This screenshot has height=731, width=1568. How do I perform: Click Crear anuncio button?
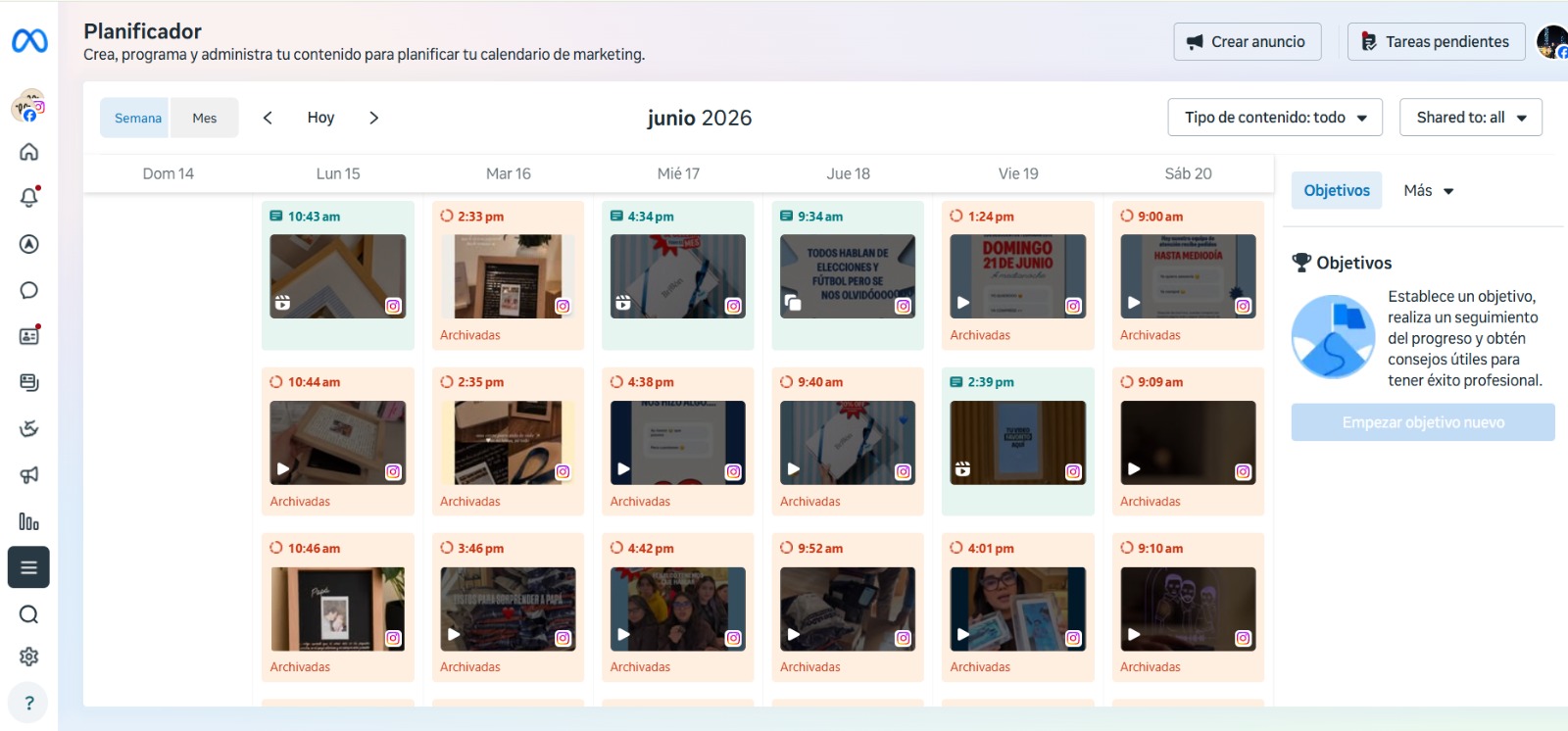click(x=1248, y=42)
